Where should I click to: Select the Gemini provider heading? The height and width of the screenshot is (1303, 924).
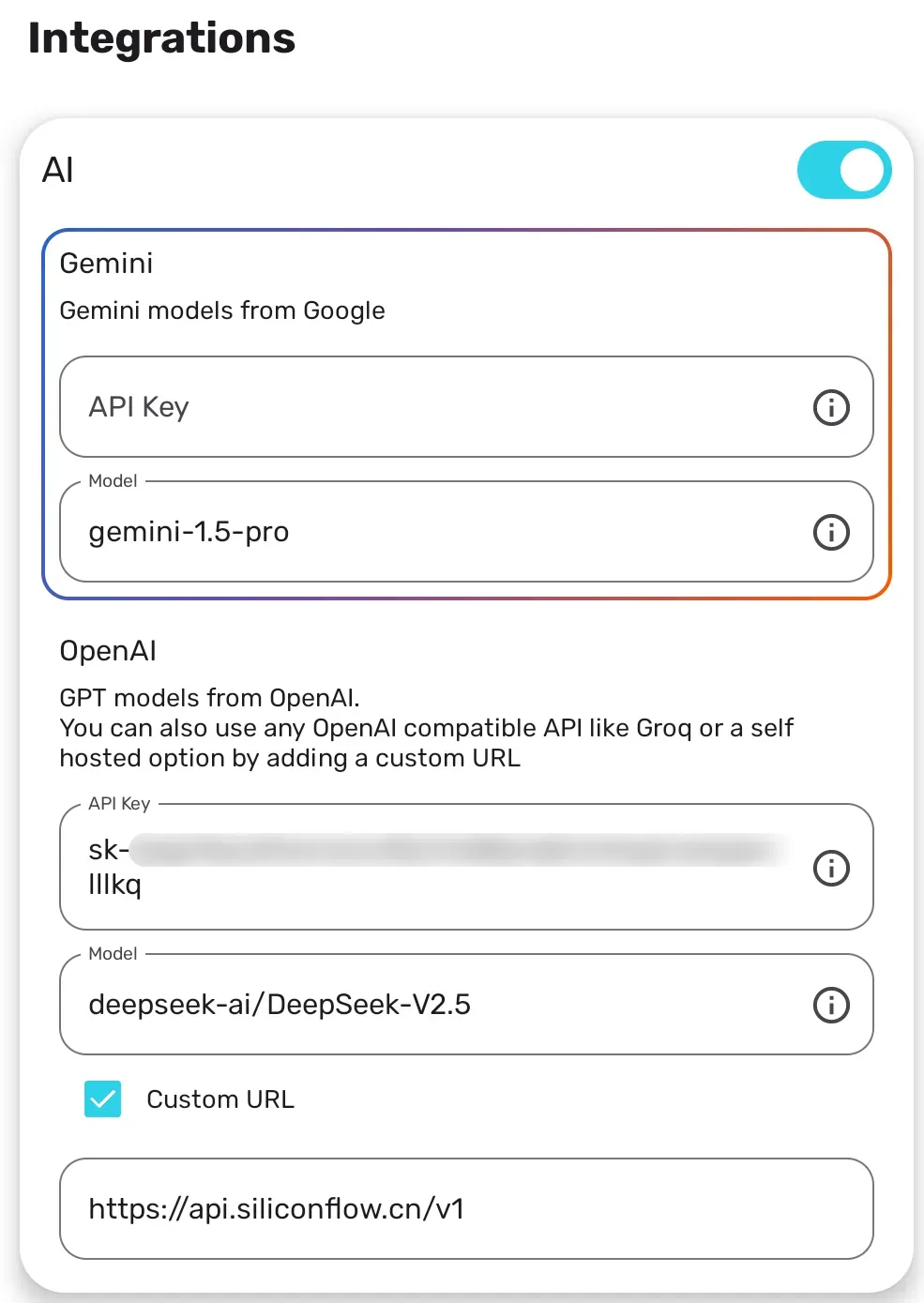pyautogui.click(x=106, y=264)
